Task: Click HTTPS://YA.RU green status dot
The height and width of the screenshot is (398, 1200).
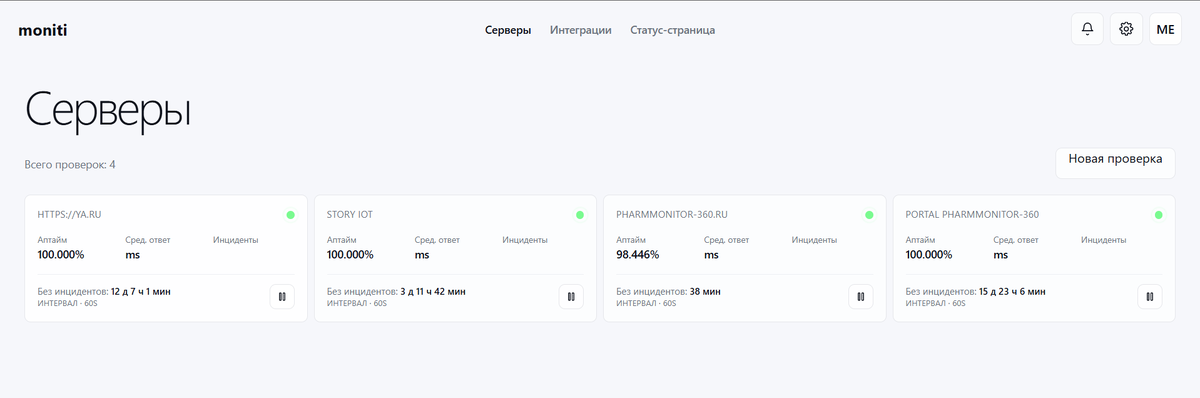Action: [290, 215]
